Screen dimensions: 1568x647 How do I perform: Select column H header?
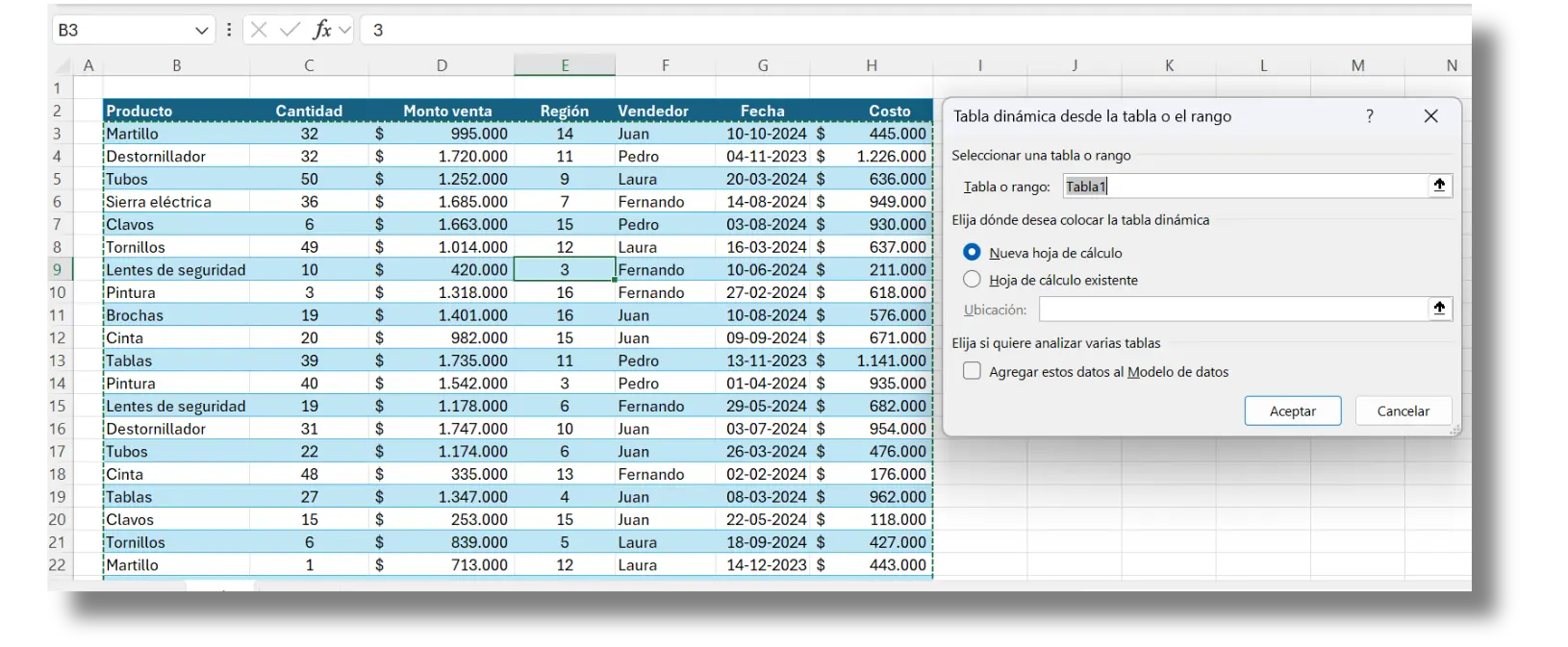872,65
